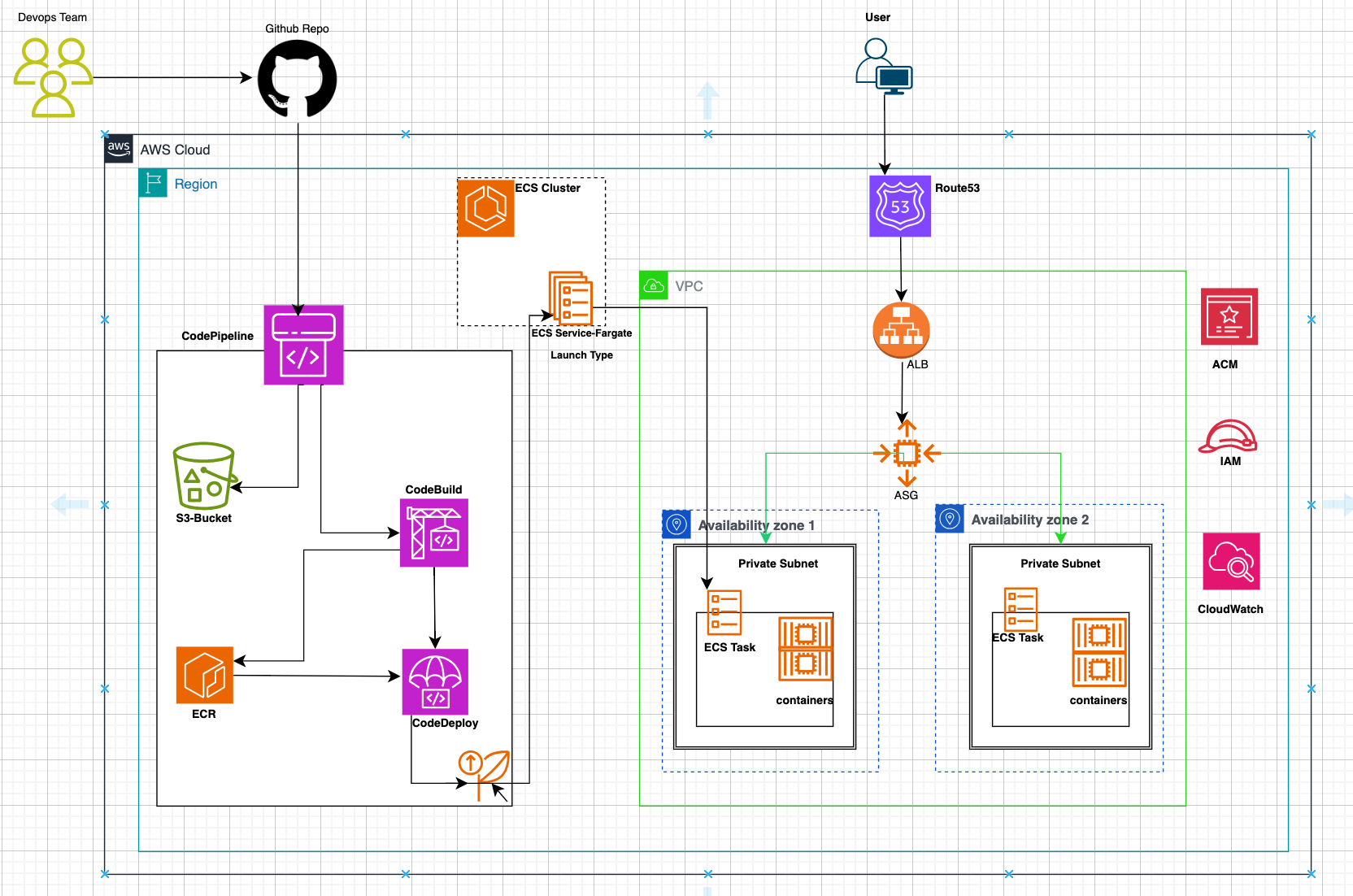Select the "Devops Team" label
Image resolution: width=1353 pixels, height=896 pixels.
point(52,17)
